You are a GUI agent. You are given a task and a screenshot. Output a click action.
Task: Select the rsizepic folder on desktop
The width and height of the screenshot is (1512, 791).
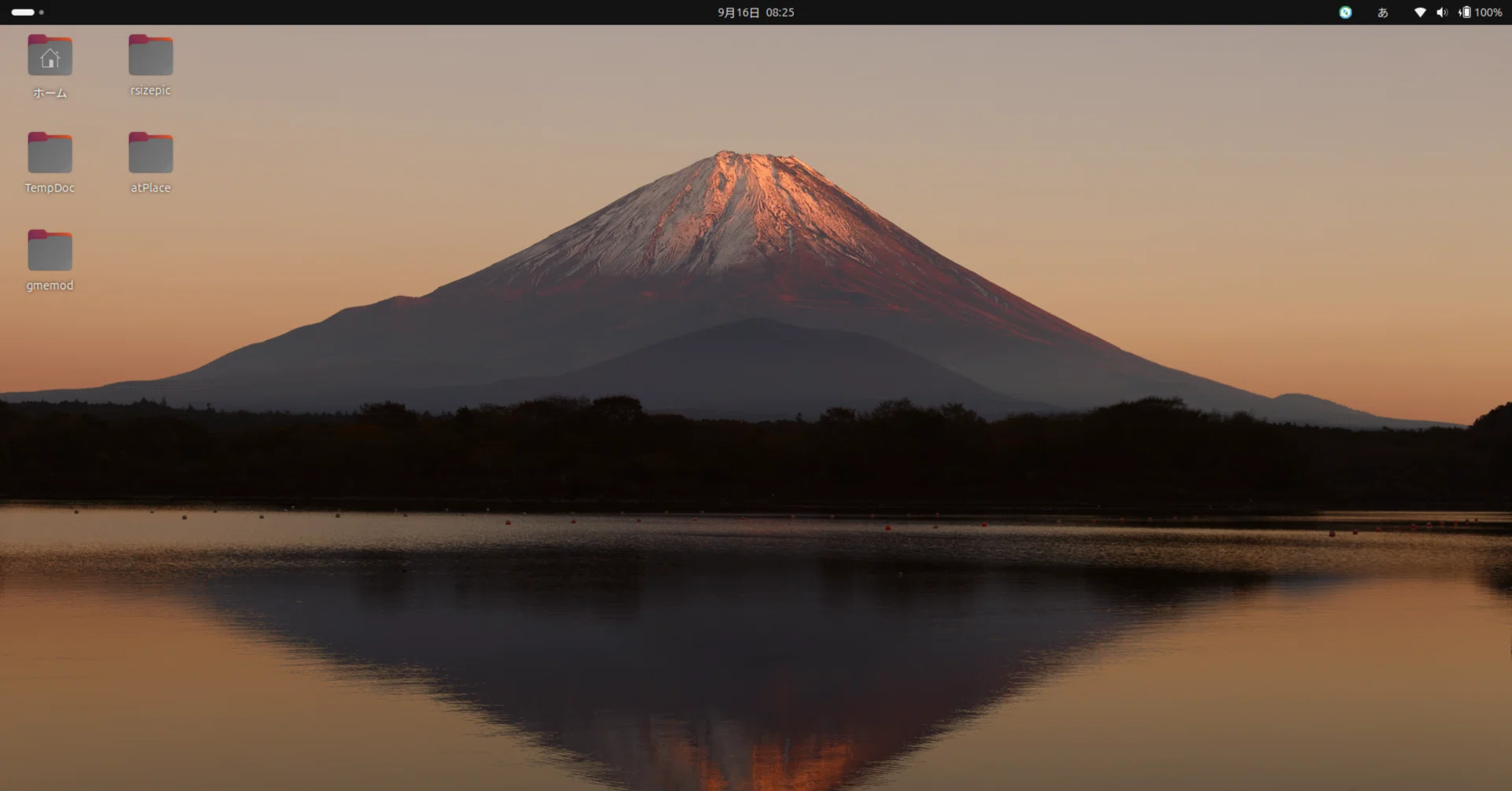(150, 56)
